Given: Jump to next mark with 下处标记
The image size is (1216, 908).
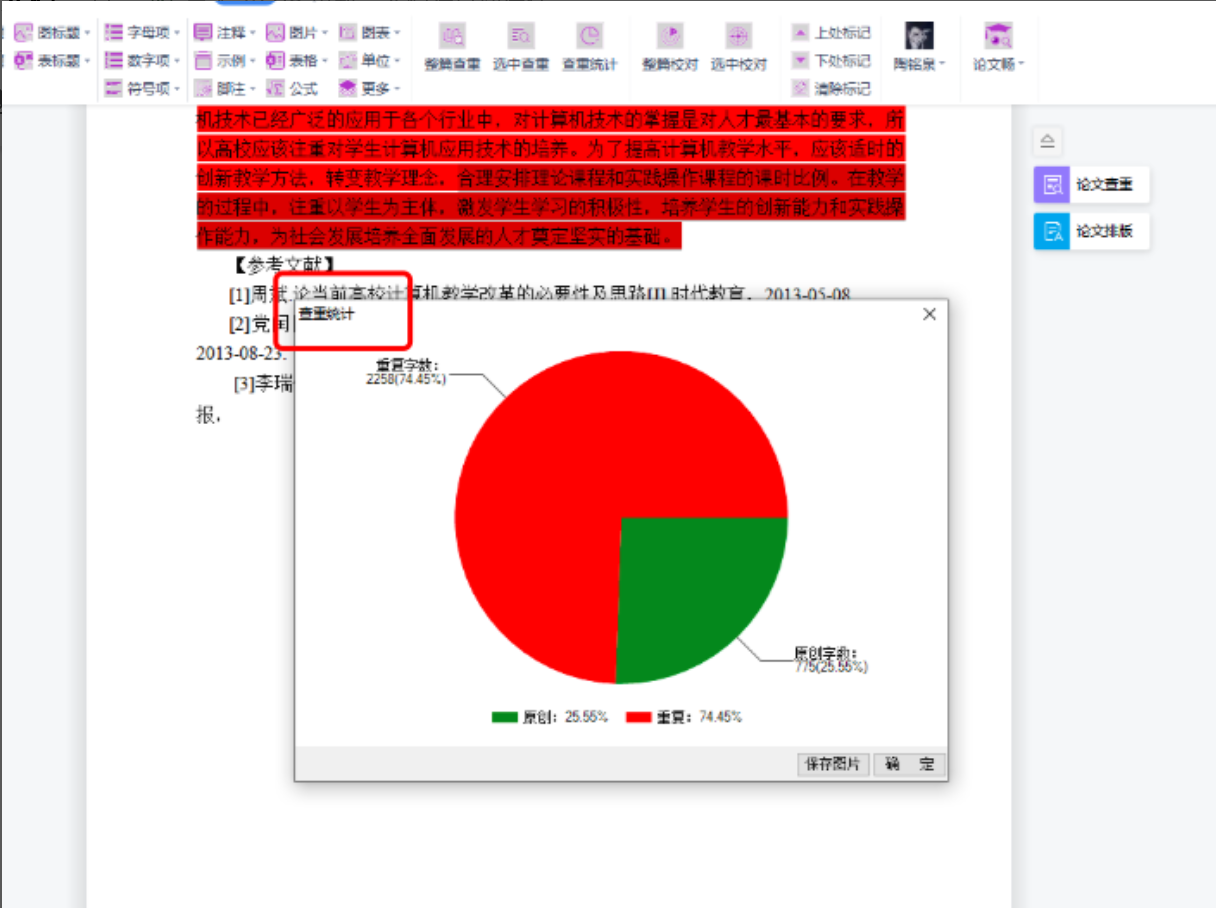Looking at the screenshot, I should click(x=831, y=61).
